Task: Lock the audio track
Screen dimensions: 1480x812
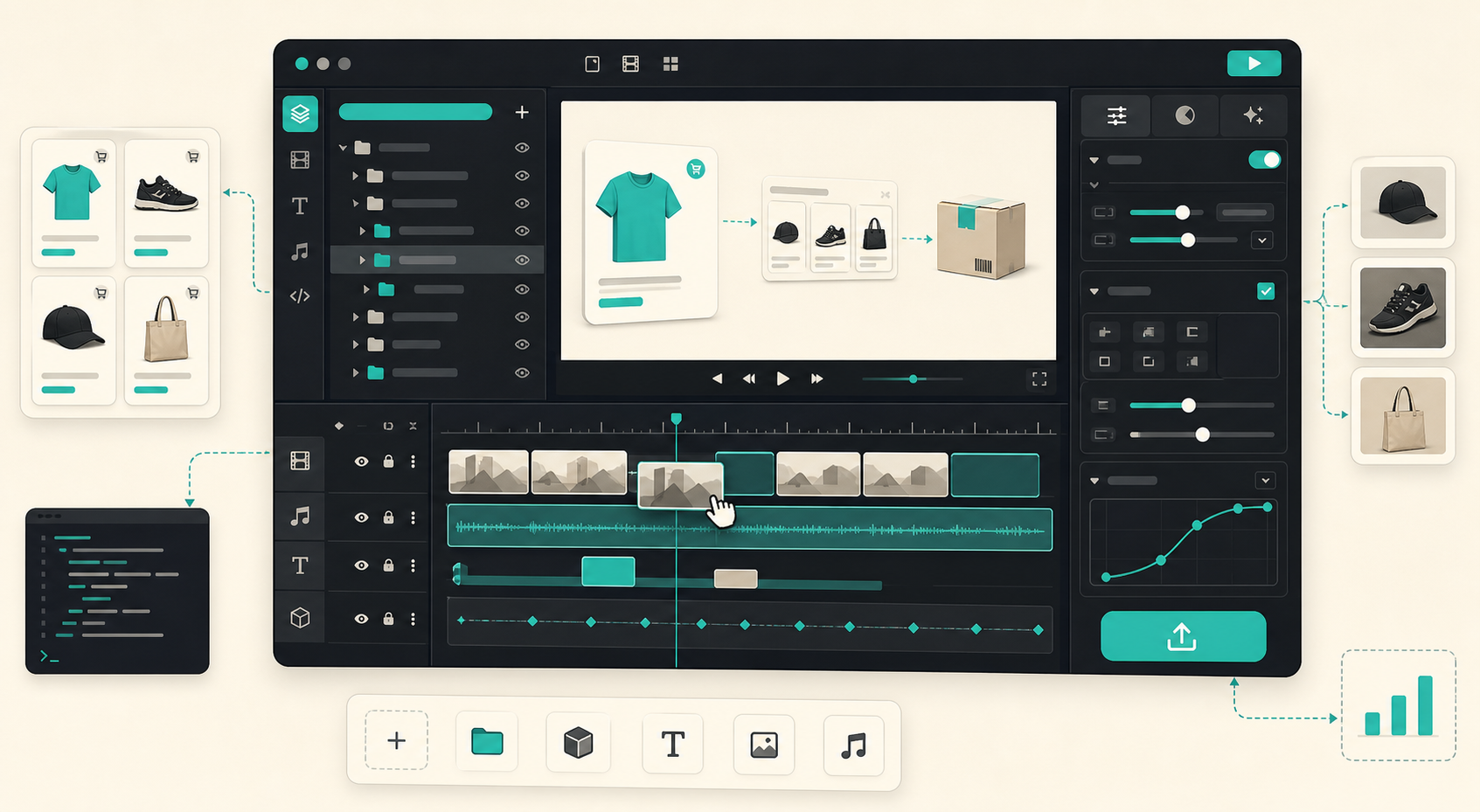Action: click(x=388, y=517)
